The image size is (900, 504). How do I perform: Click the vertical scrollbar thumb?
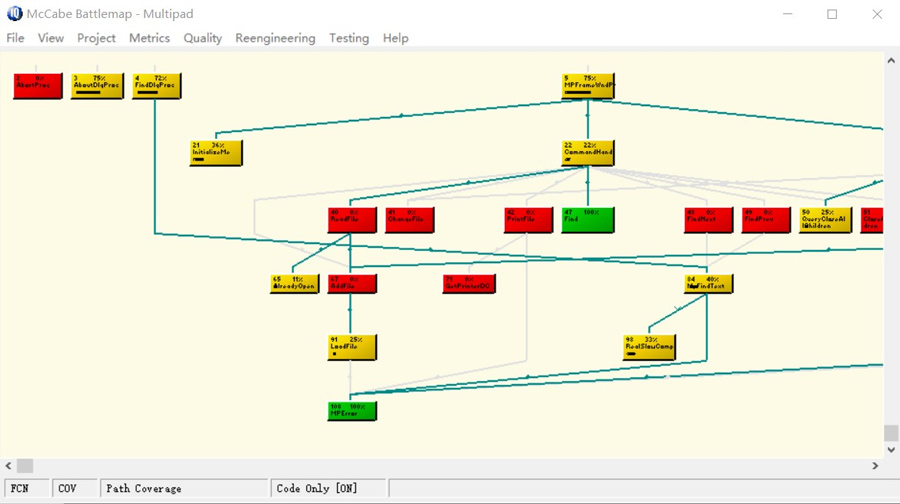pos(891,433)
